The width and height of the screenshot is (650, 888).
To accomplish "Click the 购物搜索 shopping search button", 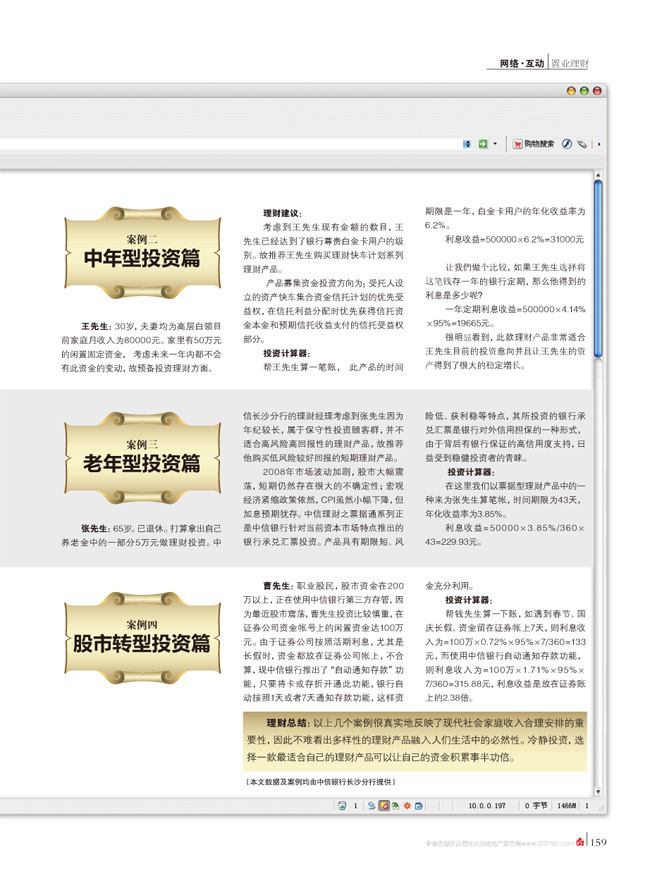I will [533, 144].
